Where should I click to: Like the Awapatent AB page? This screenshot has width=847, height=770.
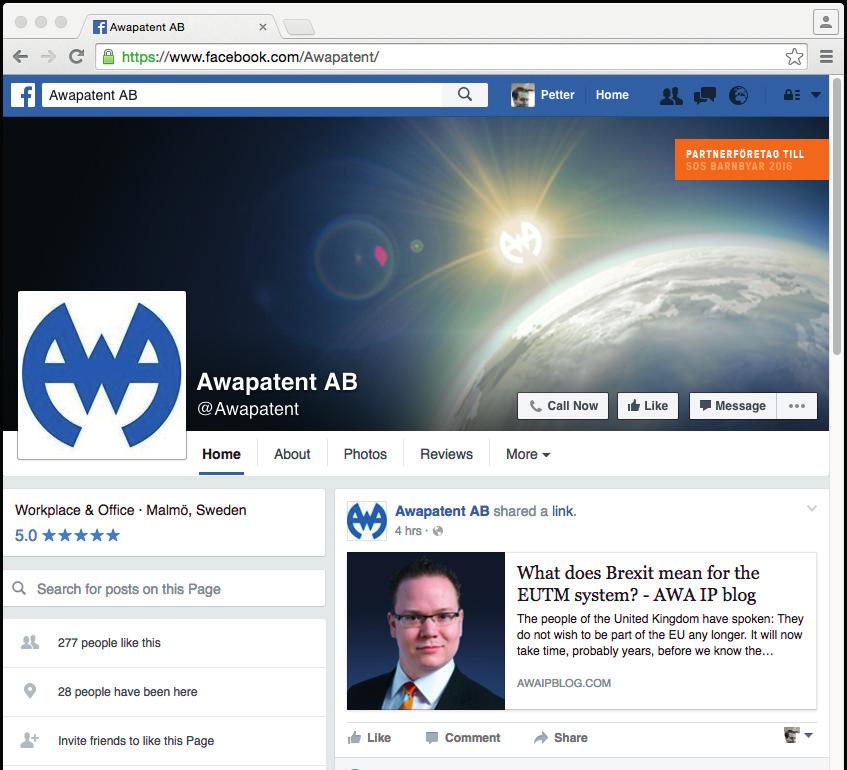point(648,406)
